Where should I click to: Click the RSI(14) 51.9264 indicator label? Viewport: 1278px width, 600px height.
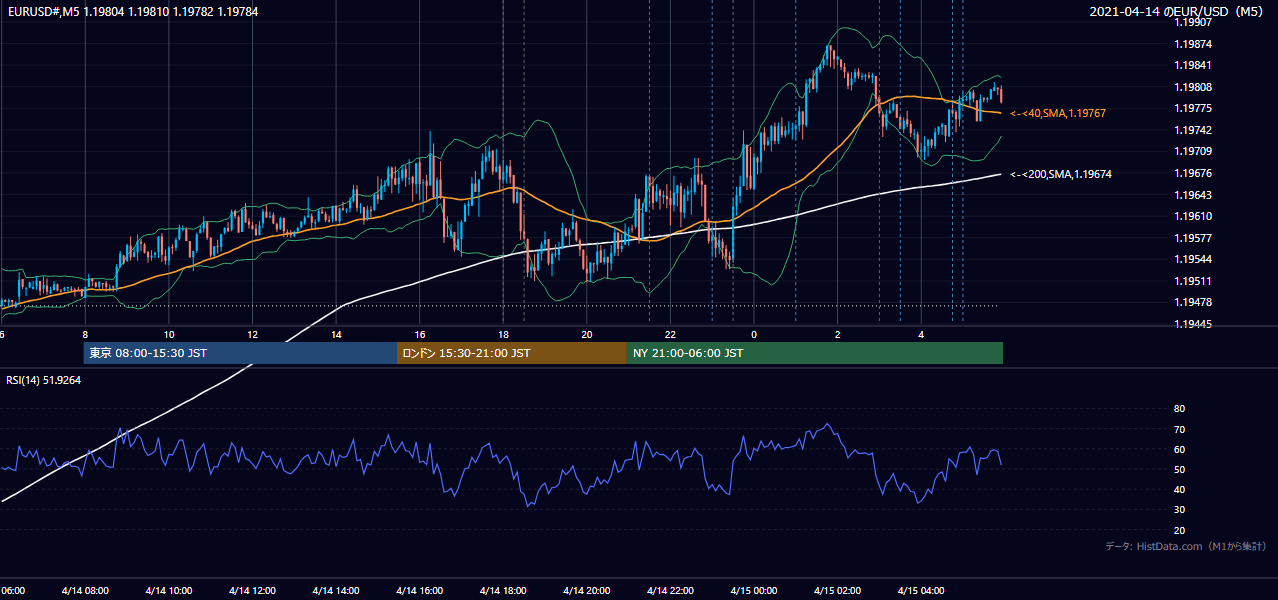(x=44, y=380)
